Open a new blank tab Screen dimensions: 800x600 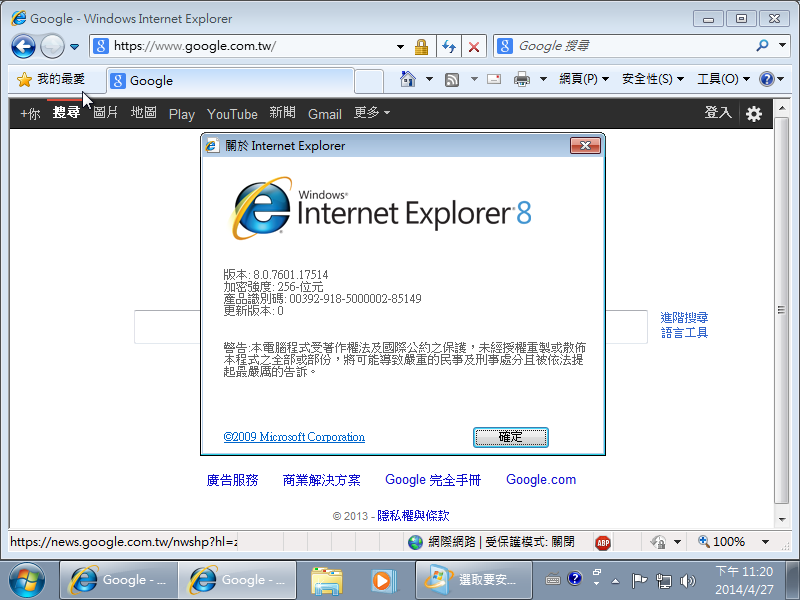tap(369, 81)
